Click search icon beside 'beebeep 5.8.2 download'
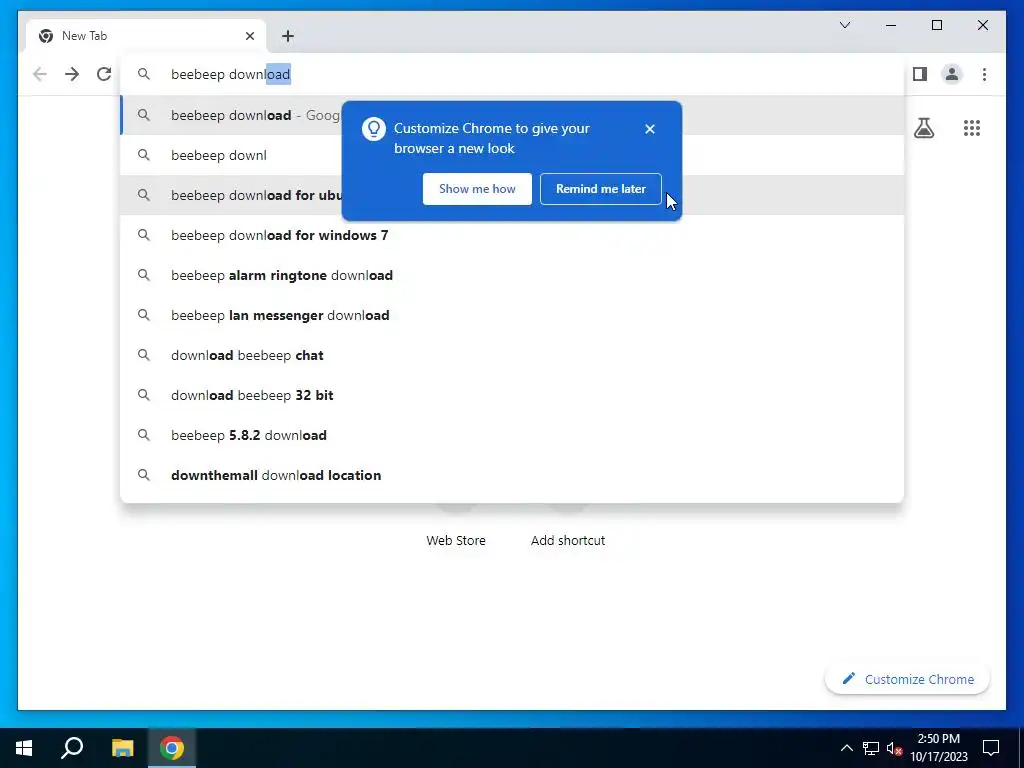The image size is (1024, 768). point(144,435)
